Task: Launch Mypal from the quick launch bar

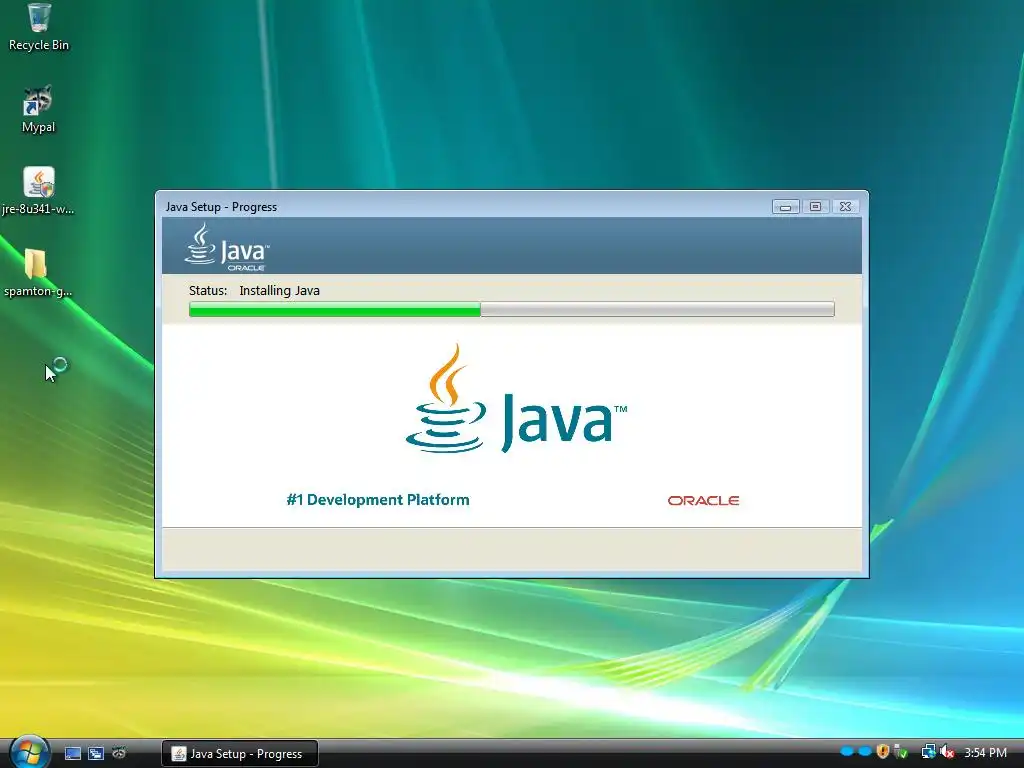Action: pos(119,753)
